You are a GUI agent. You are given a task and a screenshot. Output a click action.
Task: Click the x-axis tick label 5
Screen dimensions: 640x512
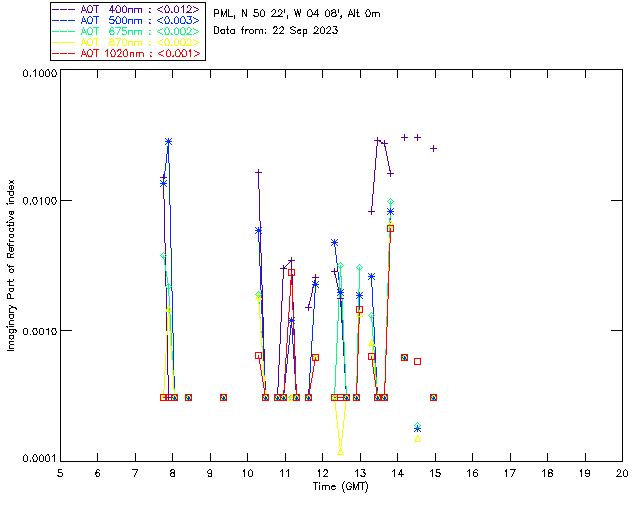60,473
